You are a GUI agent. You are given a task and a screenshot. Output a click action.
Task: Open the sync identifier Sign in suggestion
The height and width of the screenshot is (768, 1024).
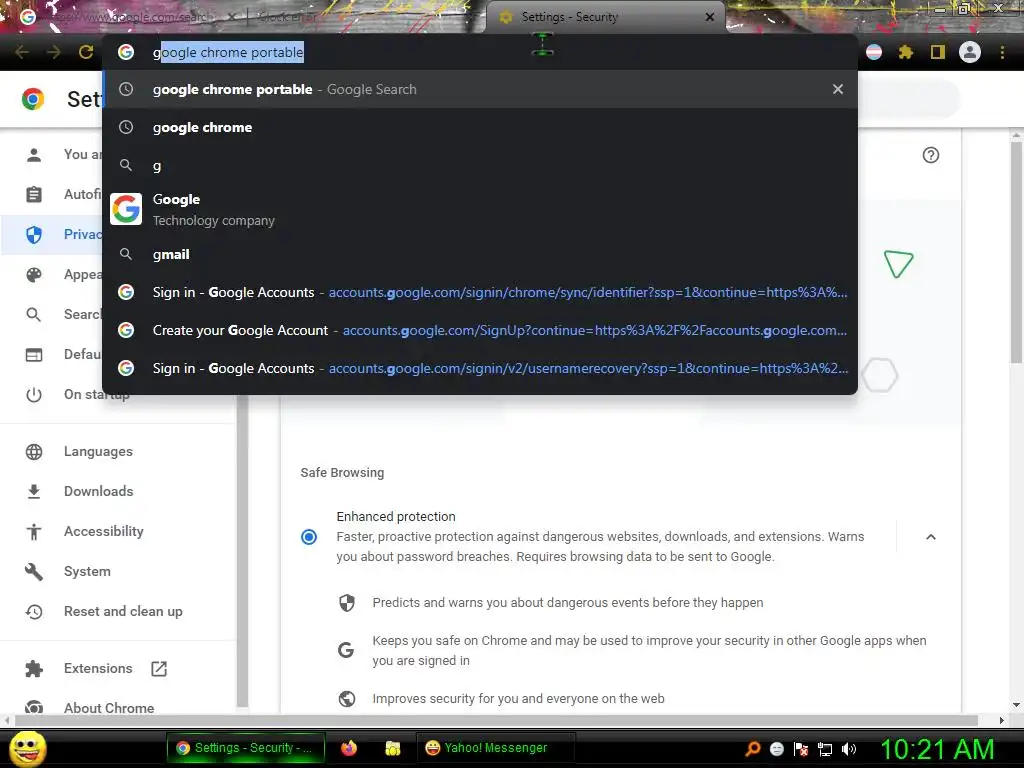(480, 293)
